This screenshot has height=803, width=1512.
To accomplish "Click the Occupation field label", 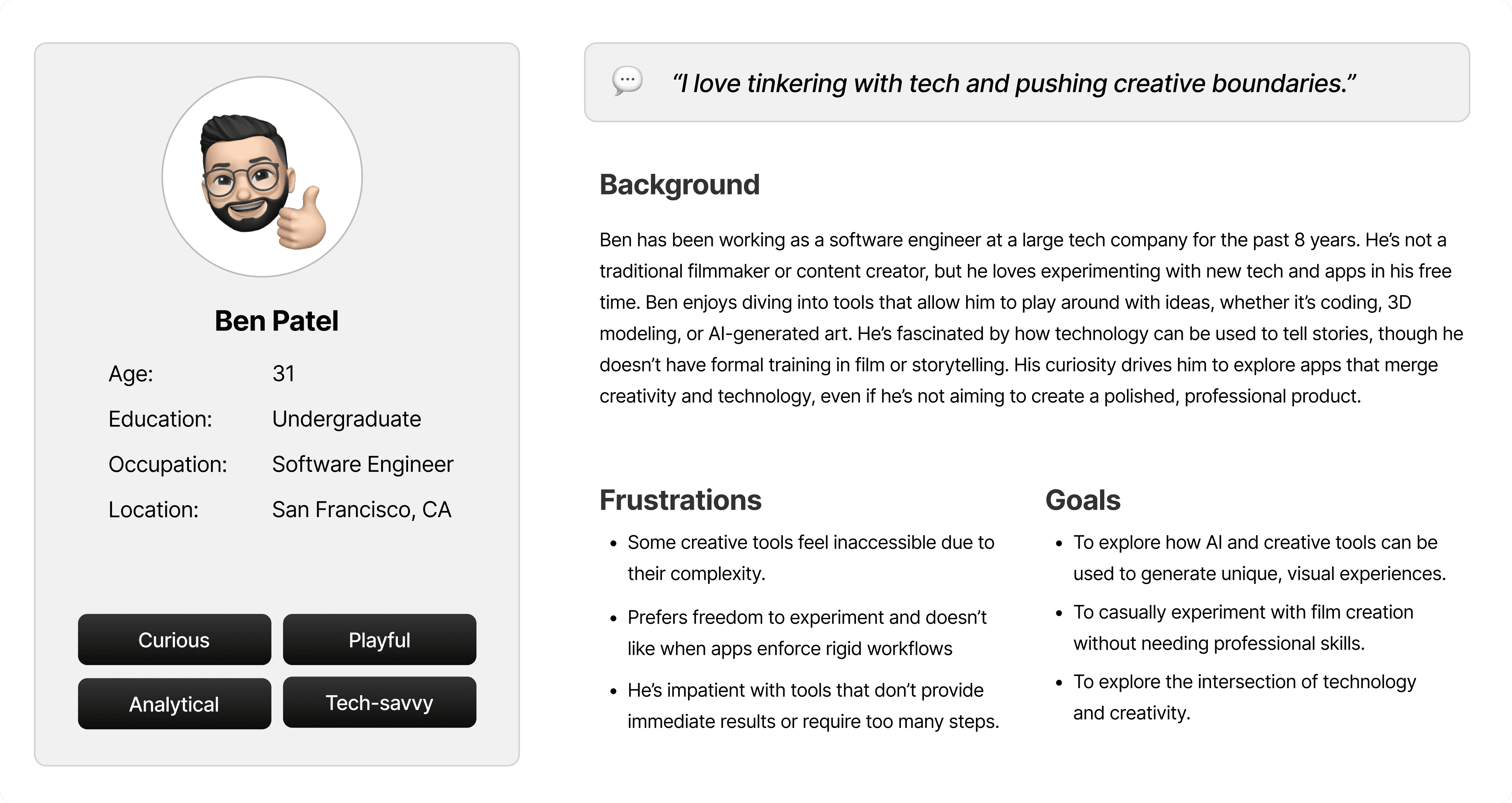I will pos(168,464).
